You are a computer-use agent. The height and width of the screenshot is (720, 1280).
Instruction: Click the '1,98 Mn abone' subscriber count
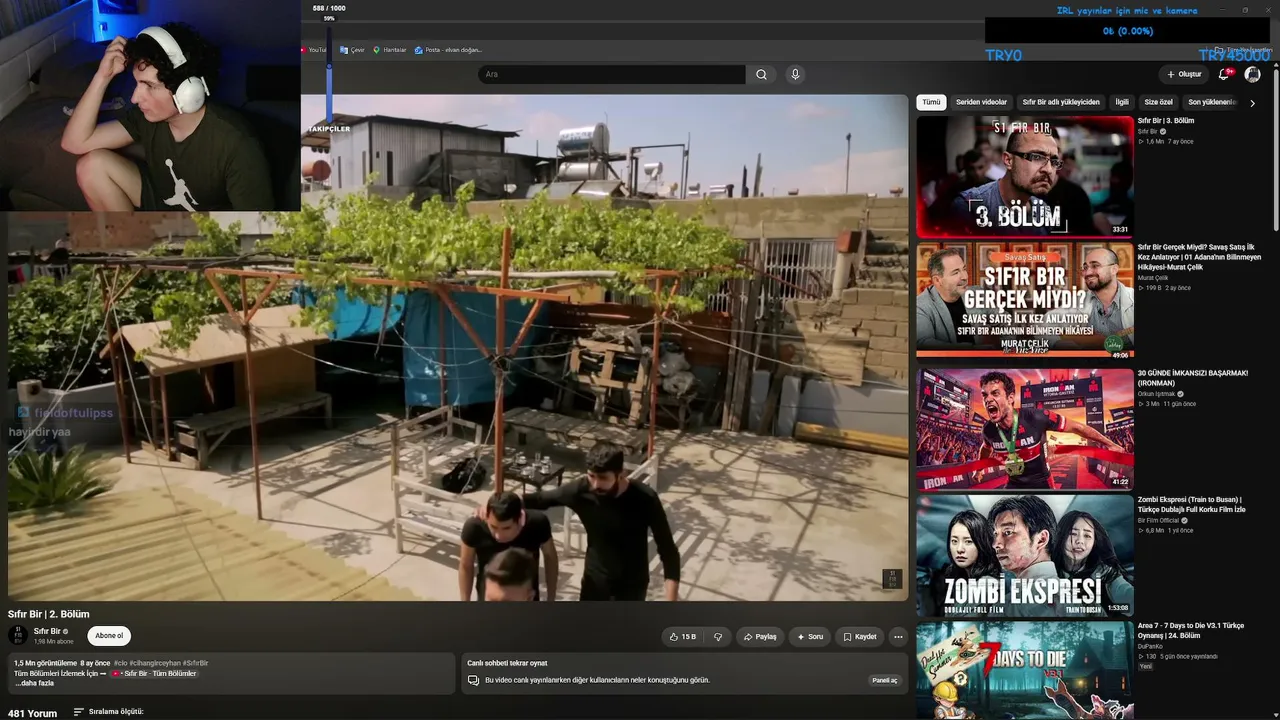pos(54,642)
